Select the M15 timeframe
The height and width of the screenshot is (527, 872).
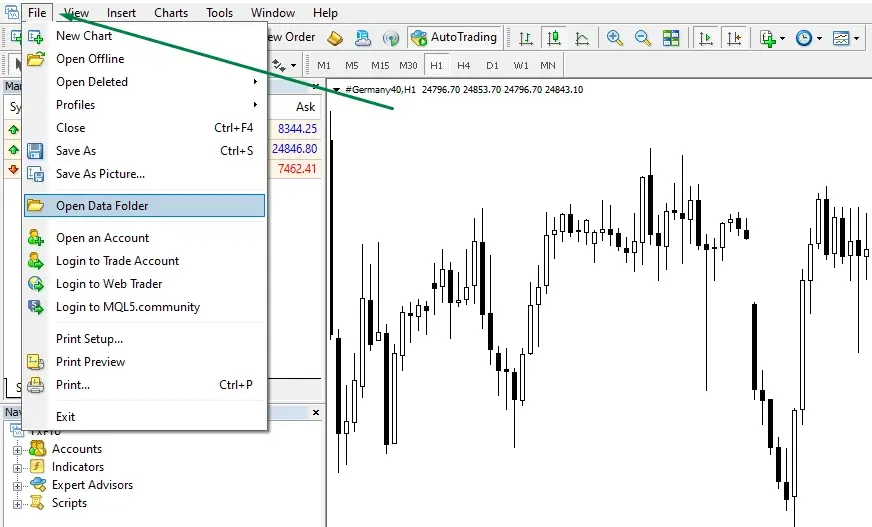point(380,66)
